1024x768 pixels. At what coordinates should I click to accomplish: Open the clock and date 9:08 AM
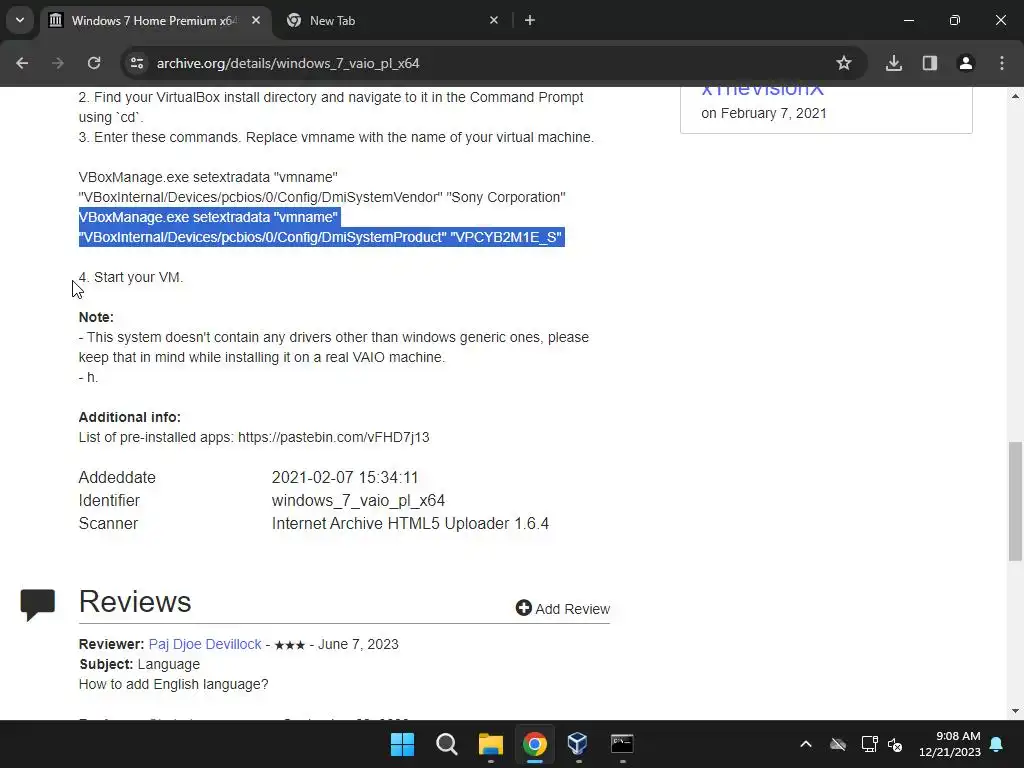(x=950, y=744)
